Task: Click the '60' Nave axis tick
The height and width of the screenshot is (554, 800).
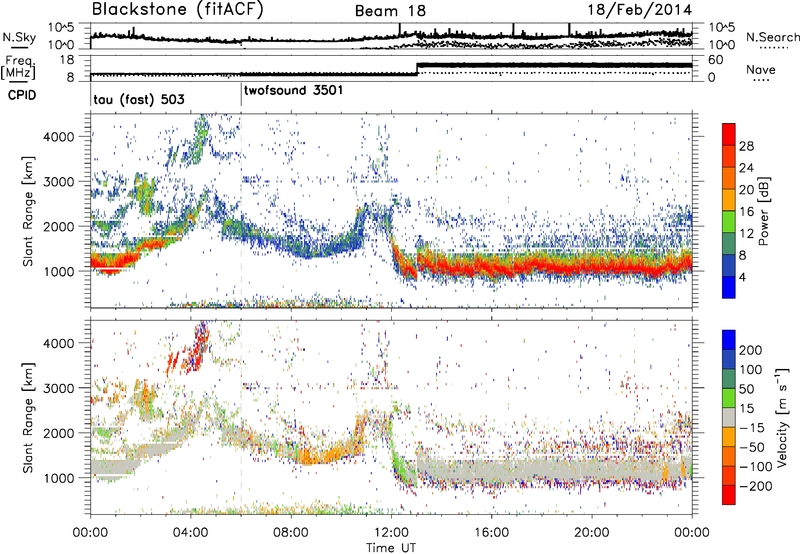Action: coord(716,60)
